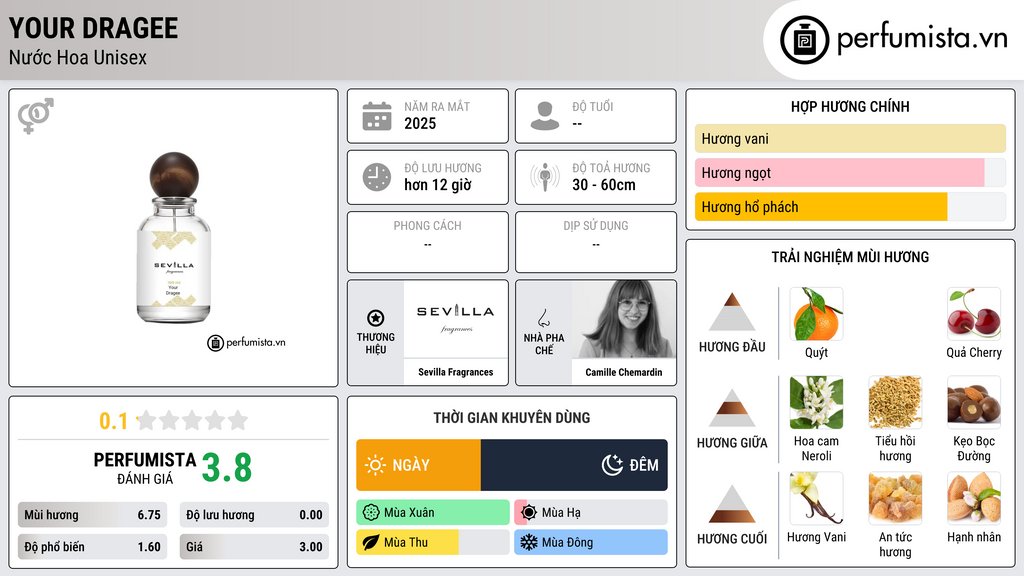1024x576 pixels.
Task: Click the sillage icon beside Độ toả hương
Action: tap(545, 177)
